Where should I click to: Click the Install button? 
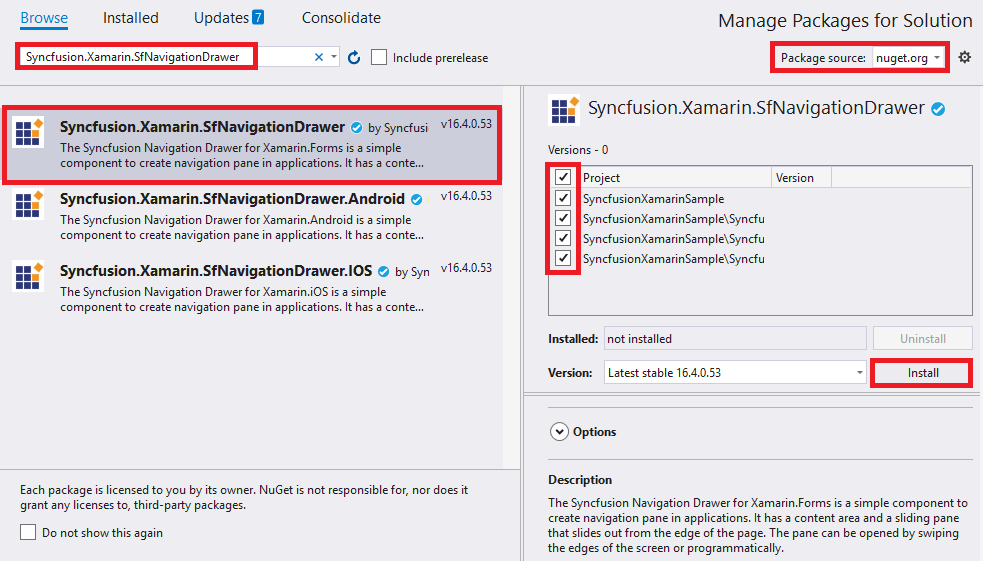(x=922, y=373)
